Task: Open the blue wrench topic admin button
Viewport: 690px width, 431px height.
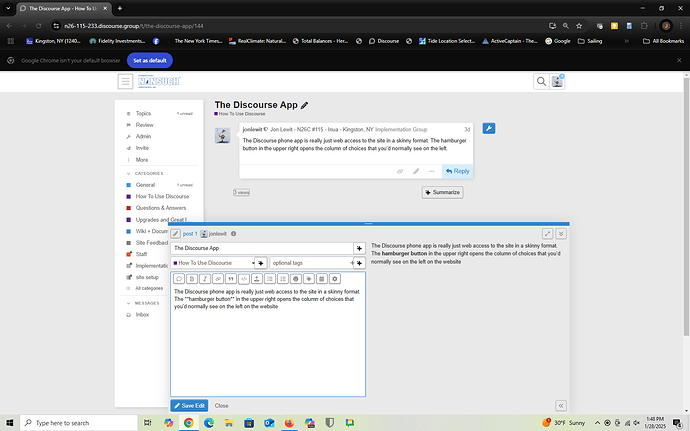Action: pos(489,128)
